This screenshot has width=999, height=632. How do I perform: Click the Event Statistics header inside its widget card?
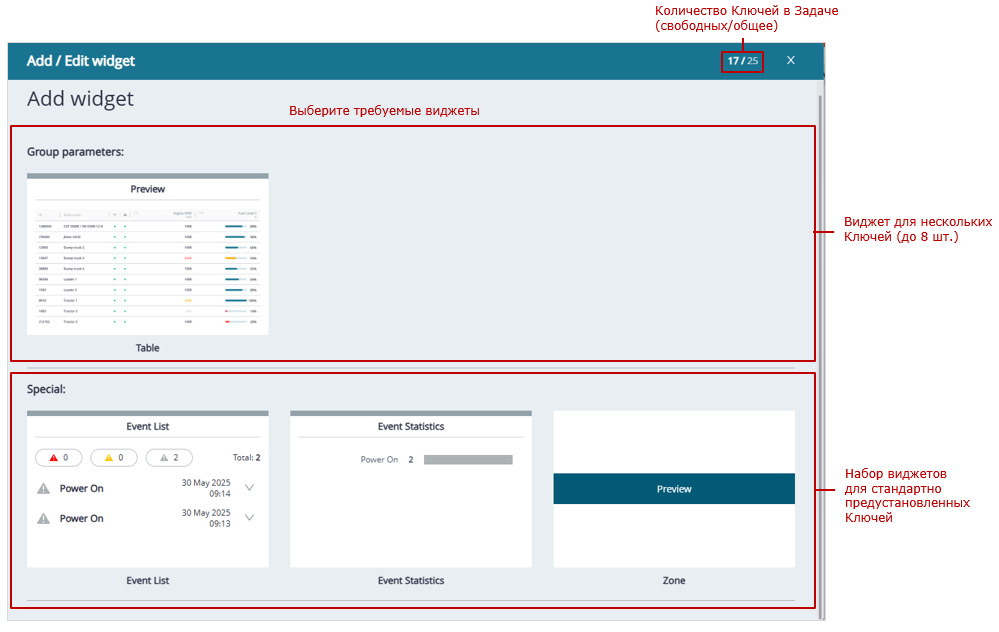tap(410, 426)
